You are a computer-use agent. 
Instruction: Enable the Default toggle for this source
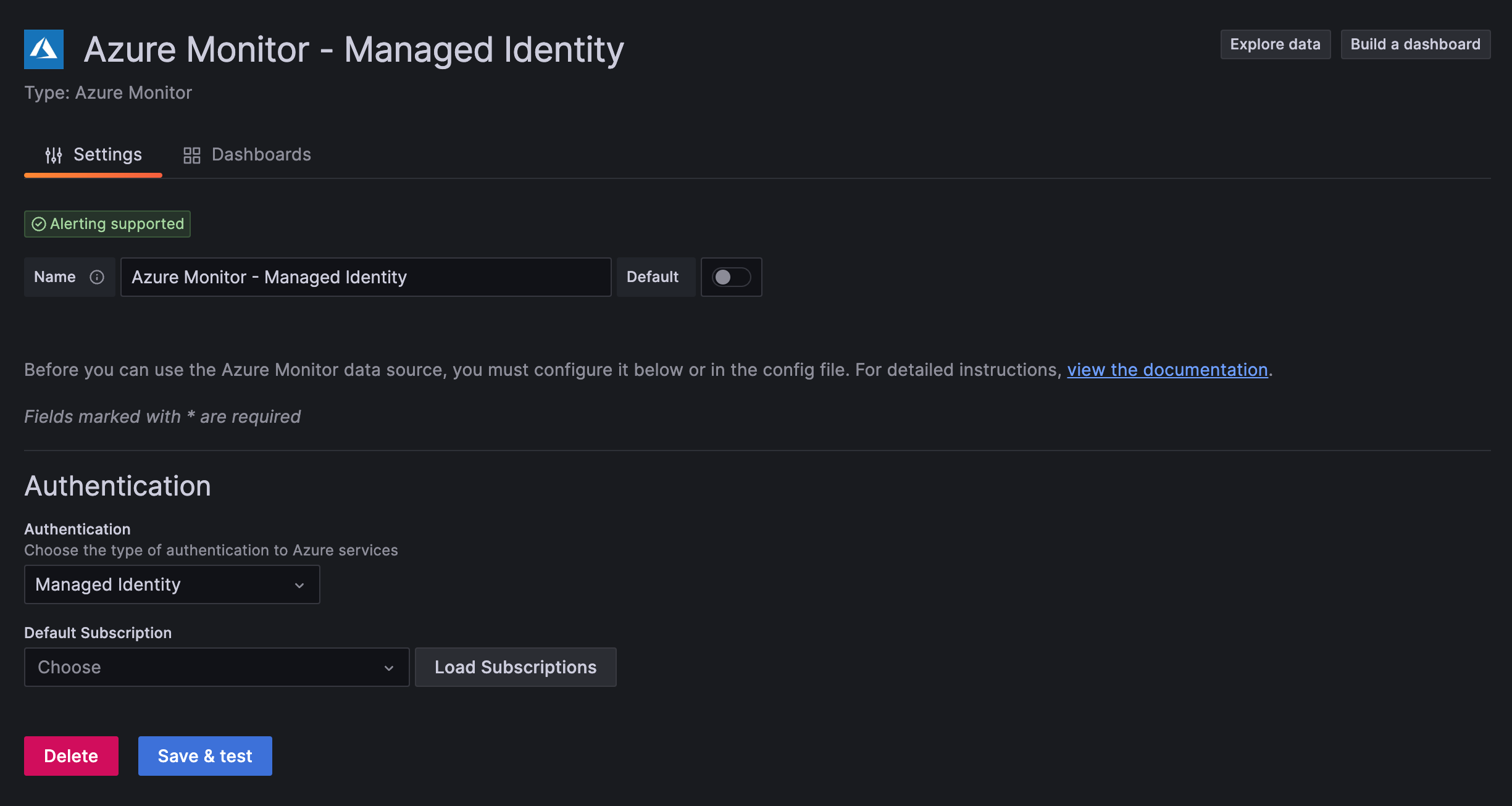click(730, 277)
